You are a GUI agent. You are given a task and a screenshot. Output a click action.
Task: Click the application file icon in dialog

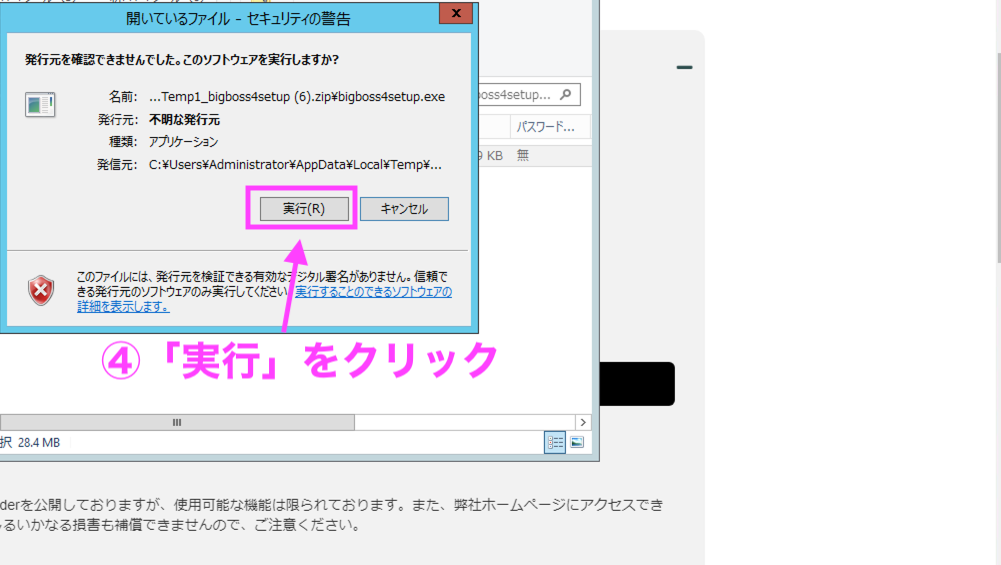tap(40, 105)
